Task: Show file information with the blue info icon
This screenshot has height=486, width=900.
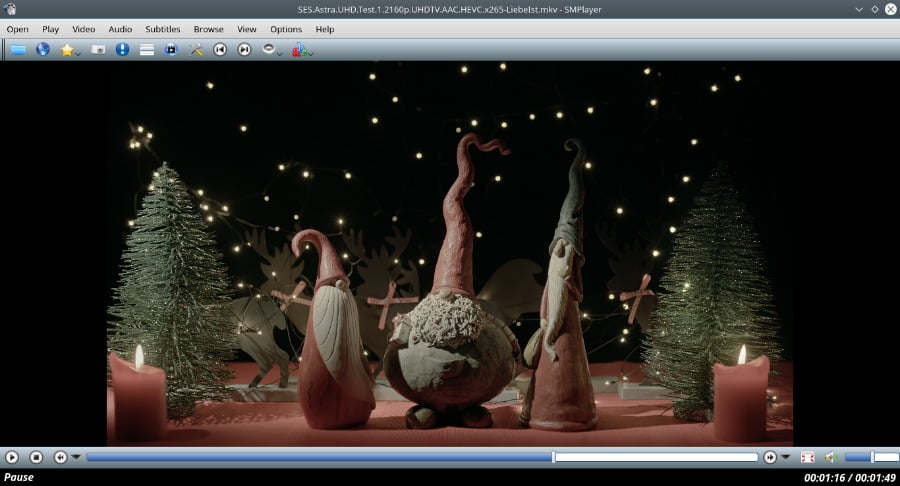Action: (x=122, y=49)
